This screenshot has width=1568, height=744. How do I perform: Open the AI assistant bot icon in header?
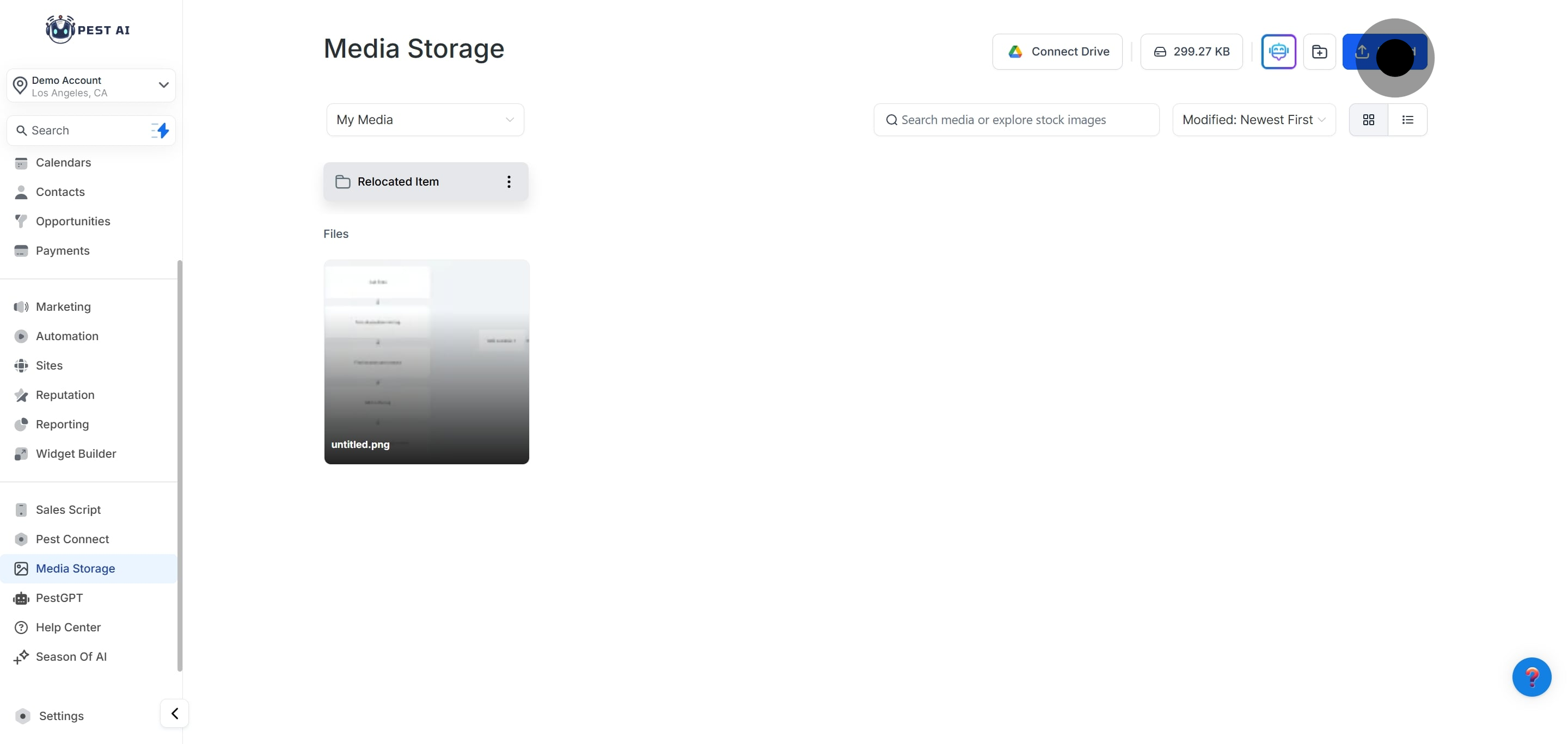(1278, 51)
